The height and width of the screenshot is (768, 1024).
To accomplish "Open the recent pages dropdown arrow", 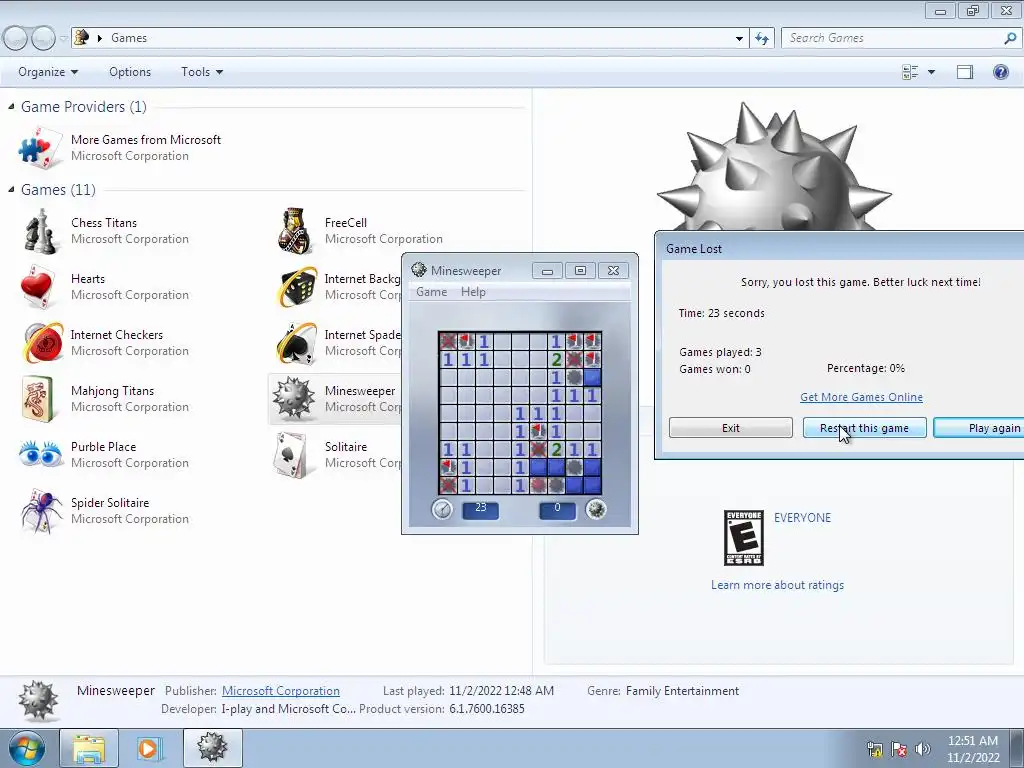I will pyautogui.click(x=63, y=39).
